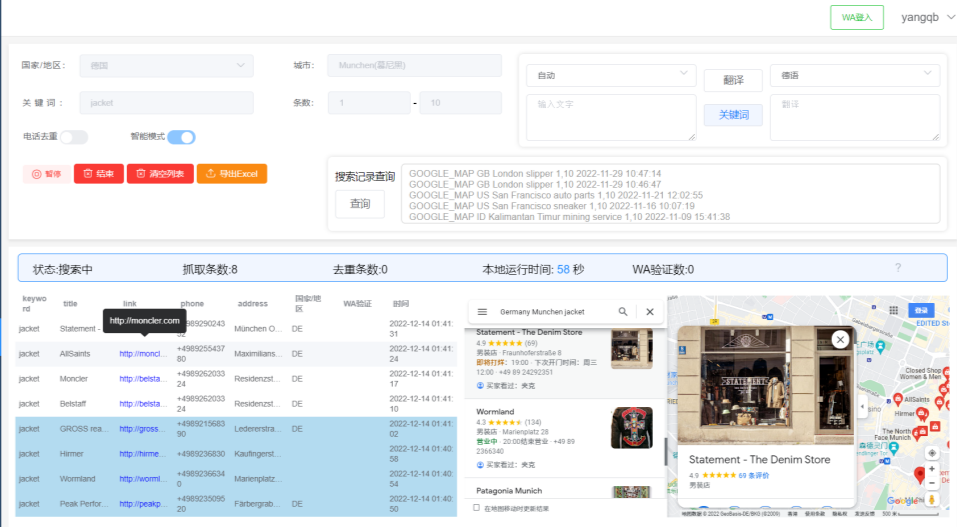Open the GROSS row link

[x=140, y=429]
